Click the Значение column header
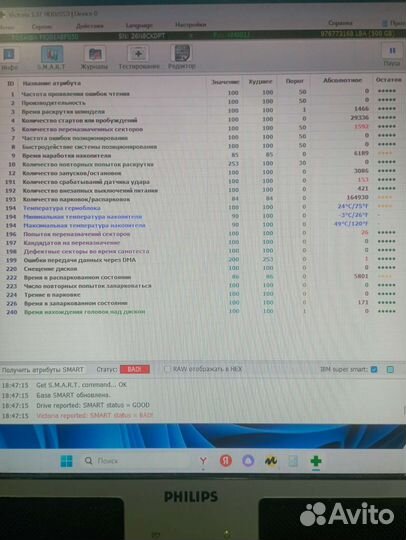Screen dimensions: 406x540 pyautogui.click(x=225, y=82)
